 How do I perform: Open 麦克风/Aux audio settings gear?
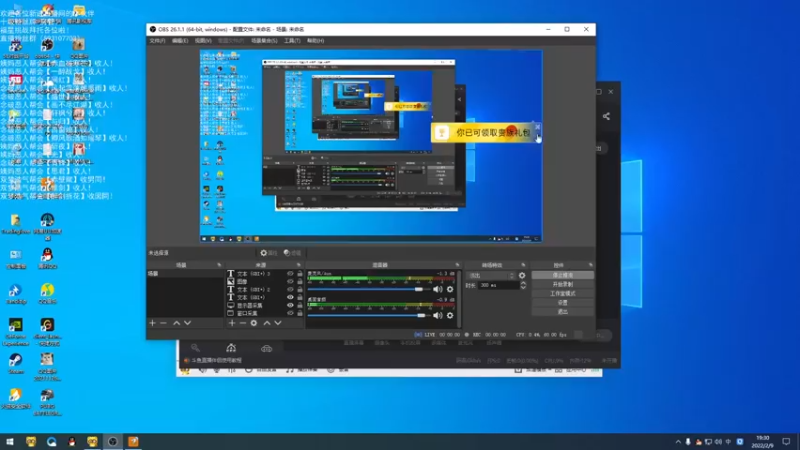pyautogui.click(x=450, y=289)
